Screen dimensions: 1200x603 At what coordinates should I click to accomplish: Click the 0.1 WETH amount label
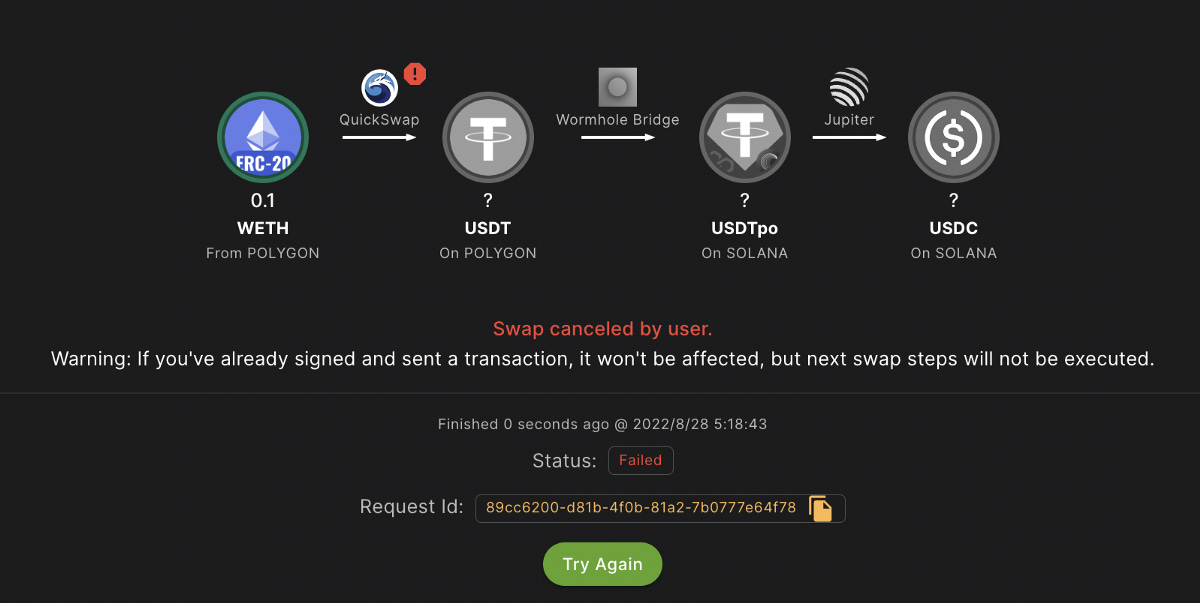click(263, 200)
